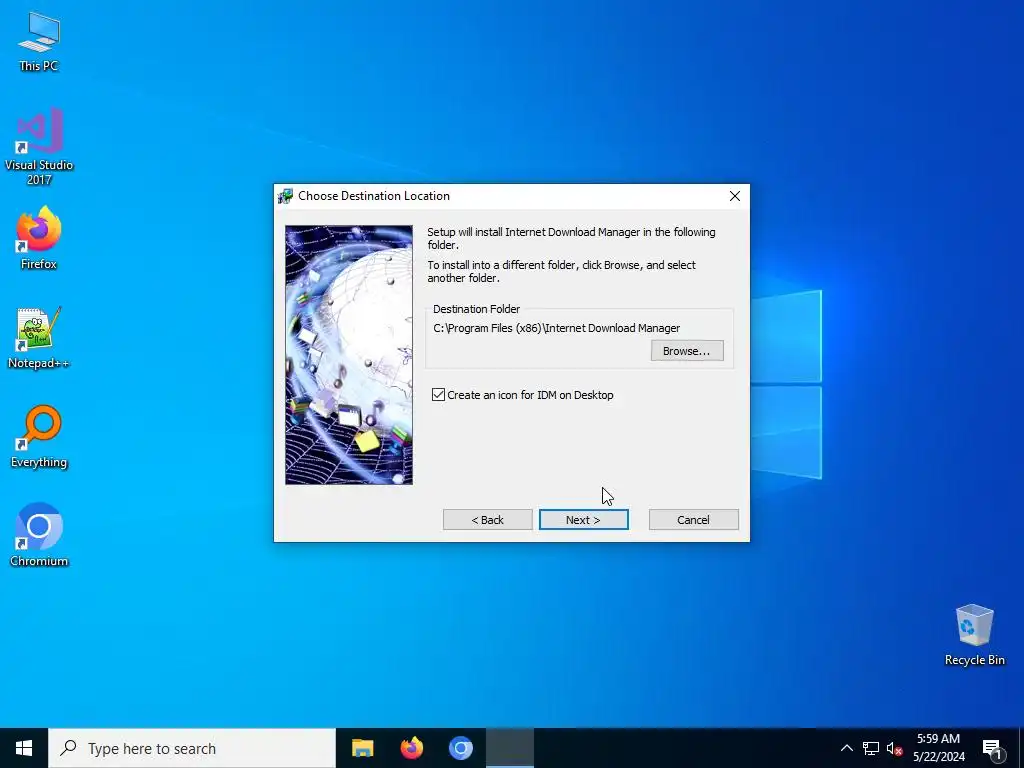Cancel the IDM installation
Screen dimensions: 1024x768
(x=694, y=520)
